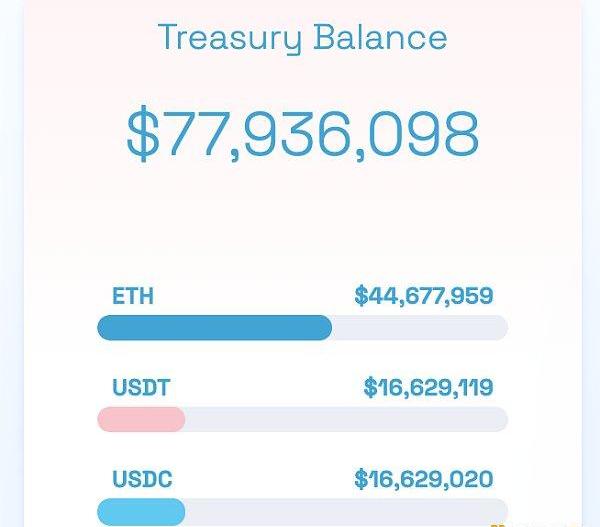Click the far right end of USDT progress track
The image size is (600, 527).
[500, 419]
